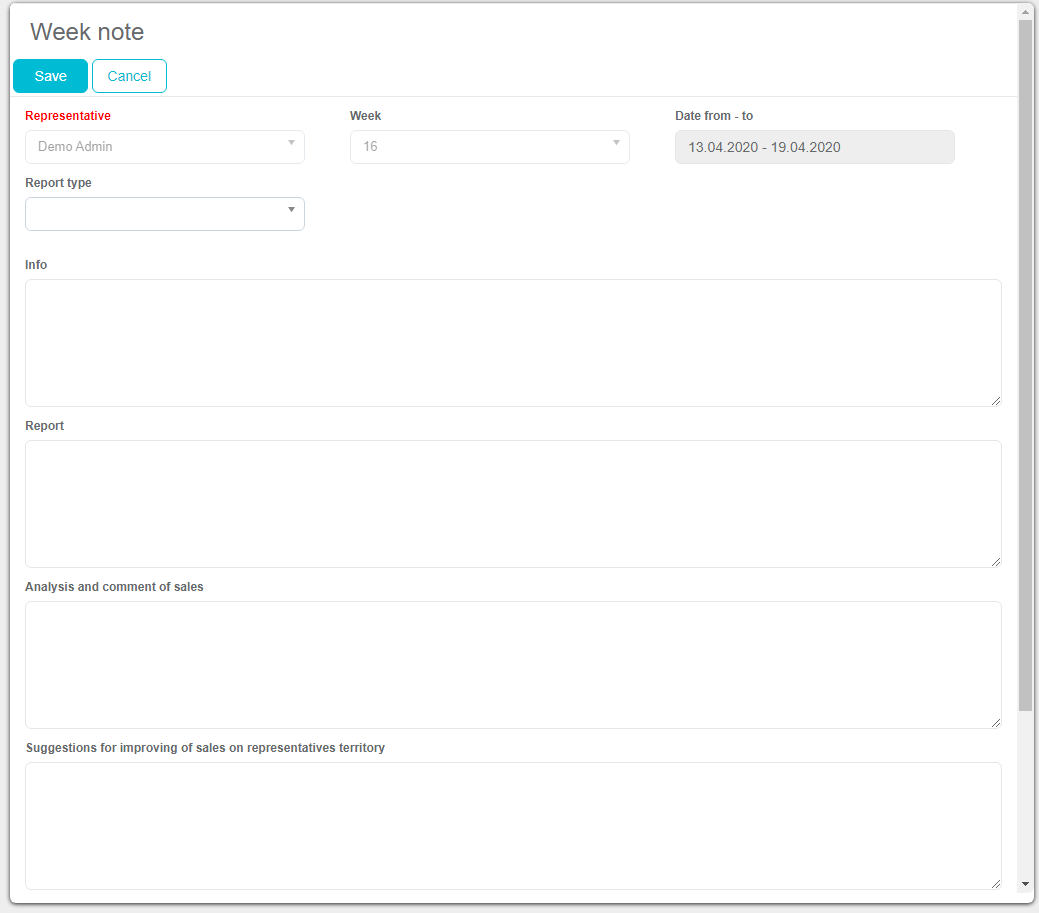Click the Report type label
Screen dimensions: 1039x913
(58, 183)
